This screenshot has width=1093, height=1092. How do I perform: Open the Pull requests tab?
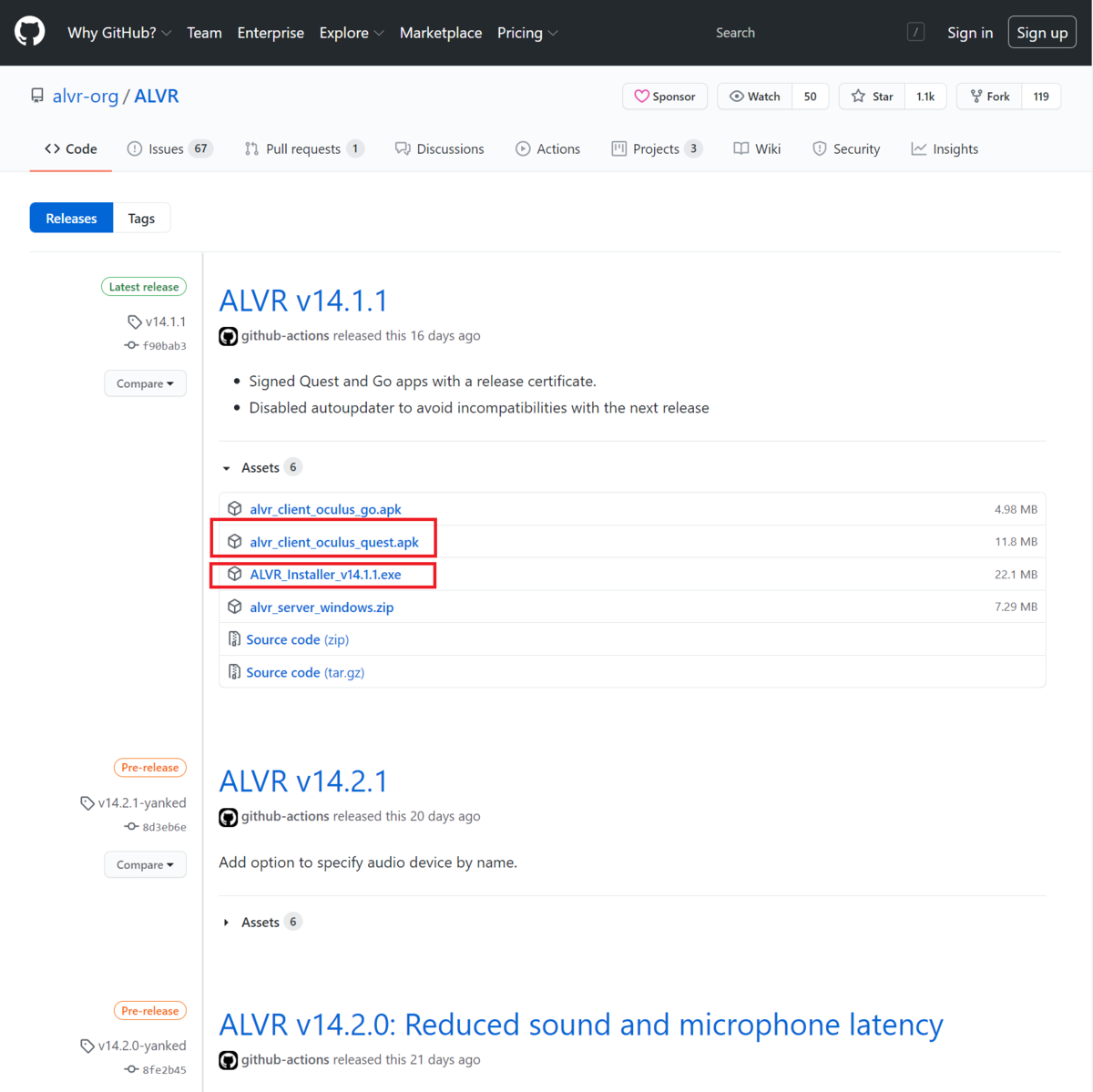pos(304,148)
